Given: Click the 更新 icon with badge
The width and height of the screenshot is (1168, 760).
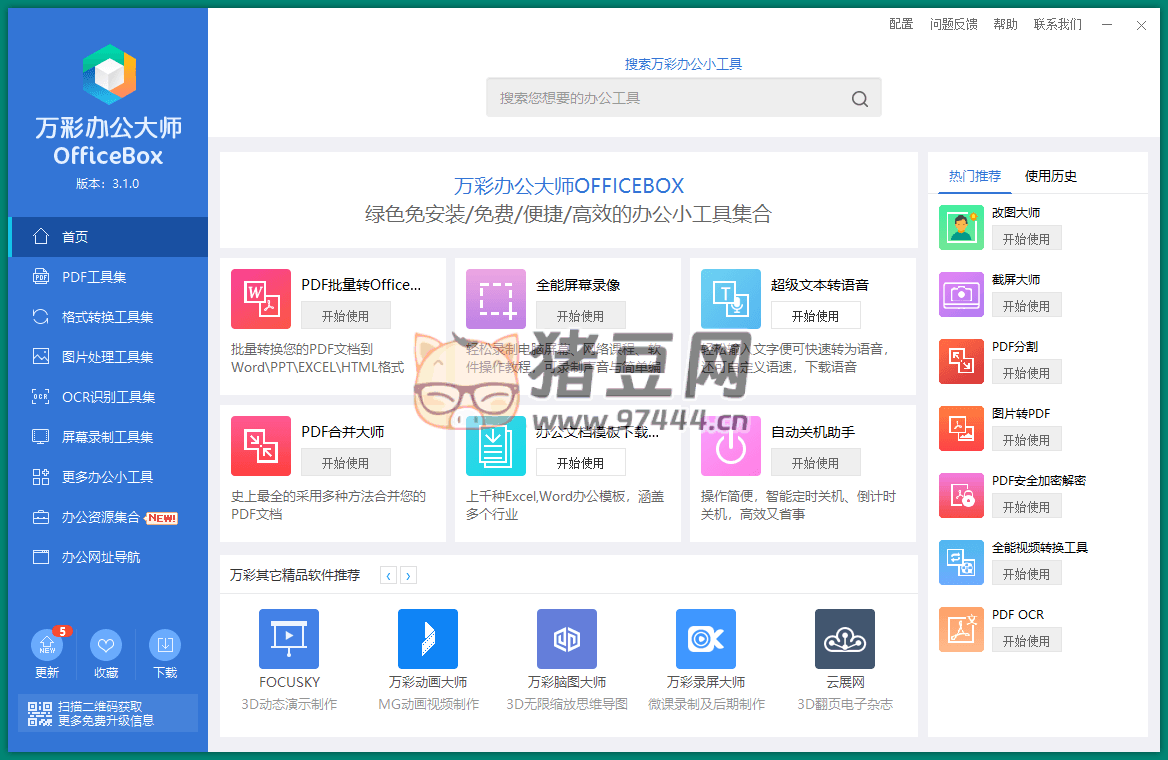Looking at the screenshot, I should pyautogui.click(x=47, y=645).
